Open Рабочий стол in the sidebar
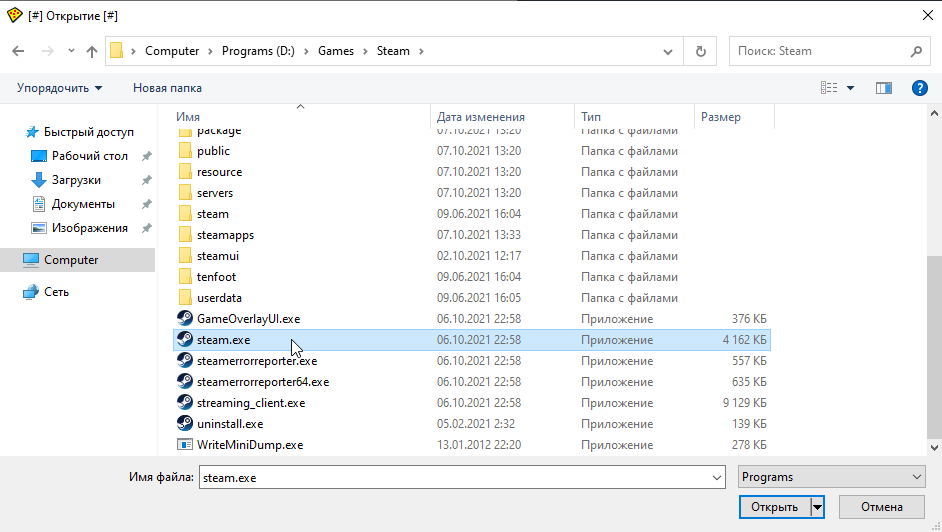 pyautogui.click(x=90, y=156)
